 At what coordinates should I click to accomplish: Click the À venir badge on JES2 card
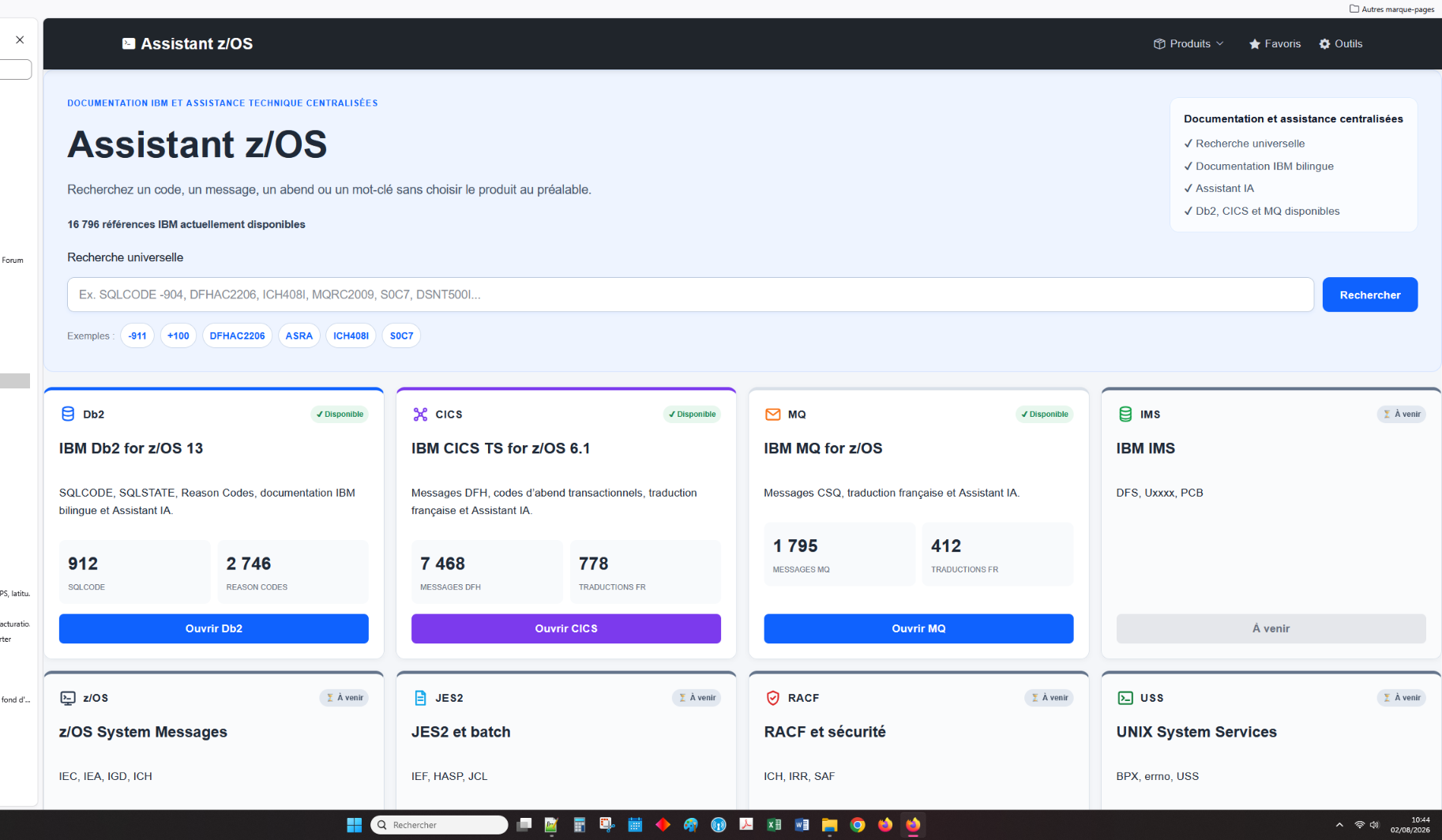[x=697, y=698]
